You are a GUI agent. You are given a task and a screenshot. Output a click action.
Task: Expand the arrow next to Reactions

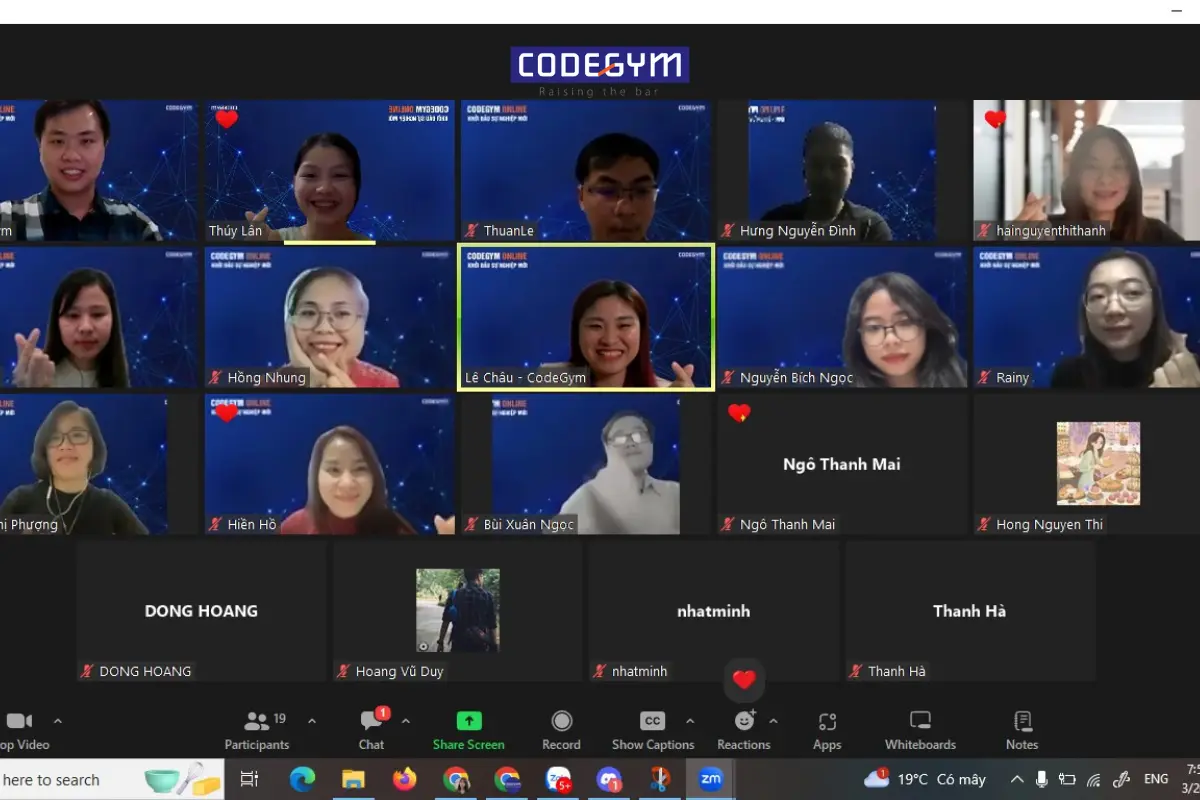(x=773, y=720)
